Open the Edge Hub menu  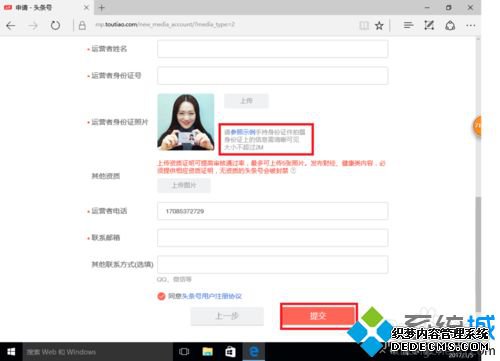pyautogui.click(x=408, y=25)
